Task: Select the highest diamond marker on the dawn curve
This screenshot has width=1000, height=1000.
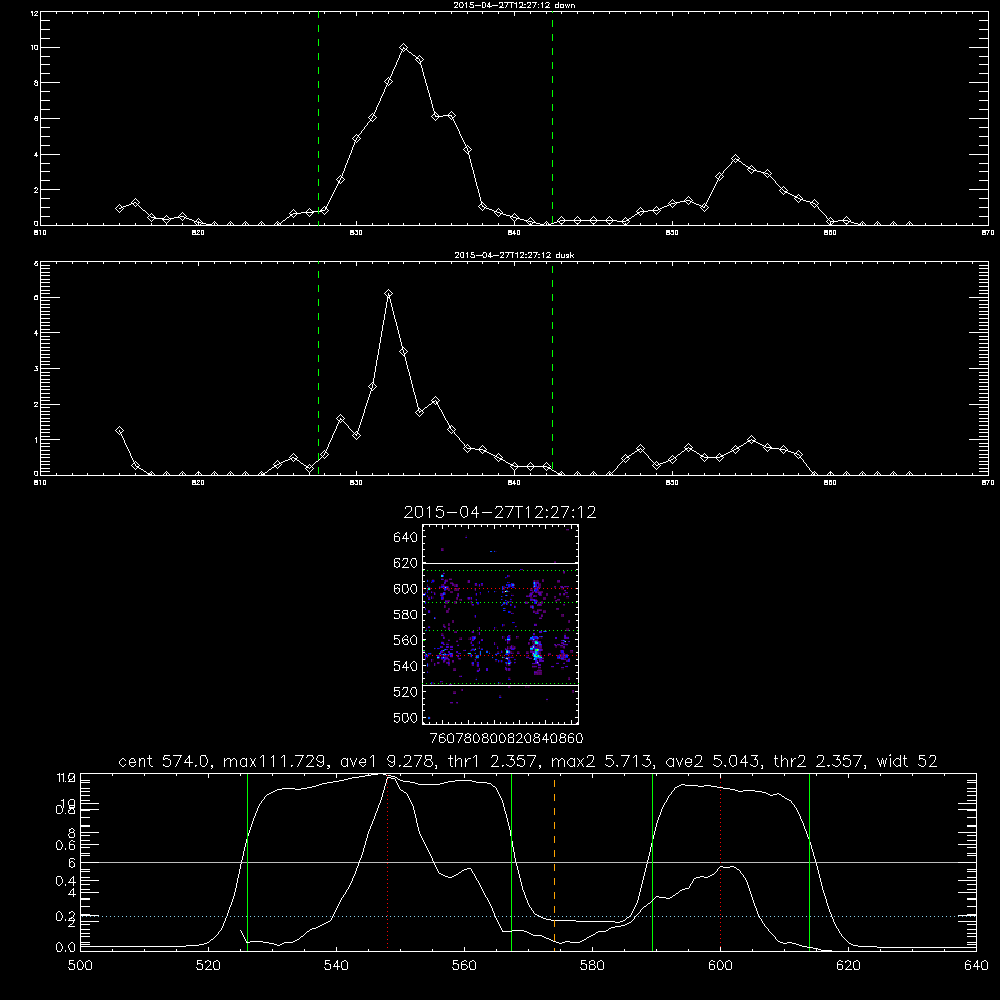Action: point(404,48)
